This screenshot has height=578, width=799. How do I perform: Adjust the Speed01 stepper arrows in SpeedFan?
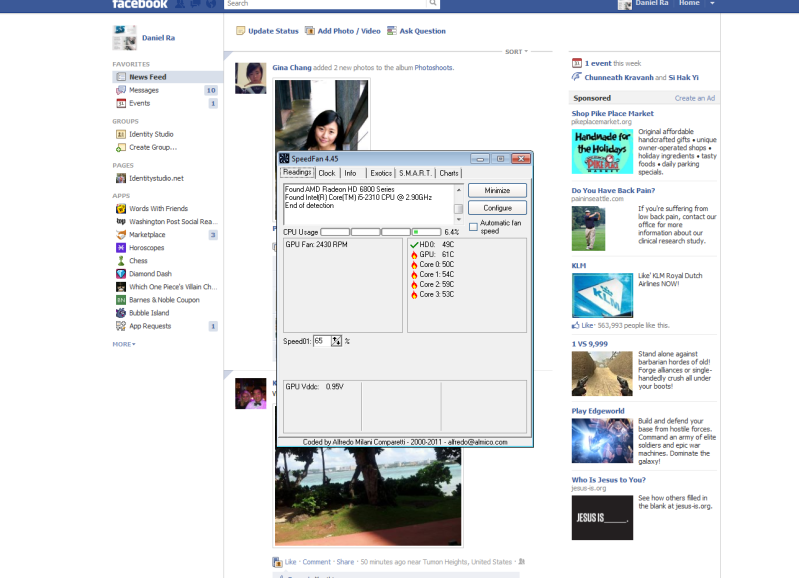[336, 341]
